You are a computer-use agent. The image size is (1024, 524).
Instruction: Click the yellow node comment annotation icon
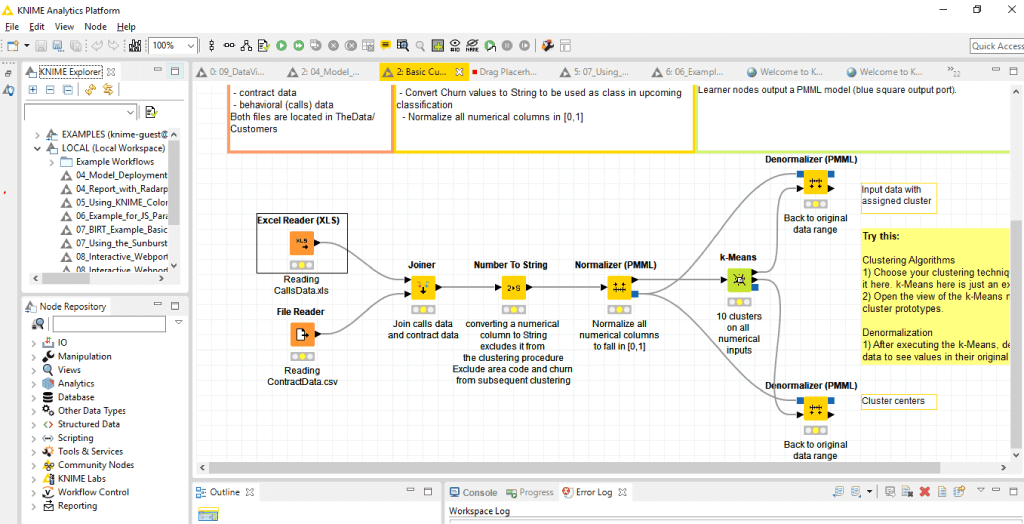pyautogui.click(x=385, y=46)
